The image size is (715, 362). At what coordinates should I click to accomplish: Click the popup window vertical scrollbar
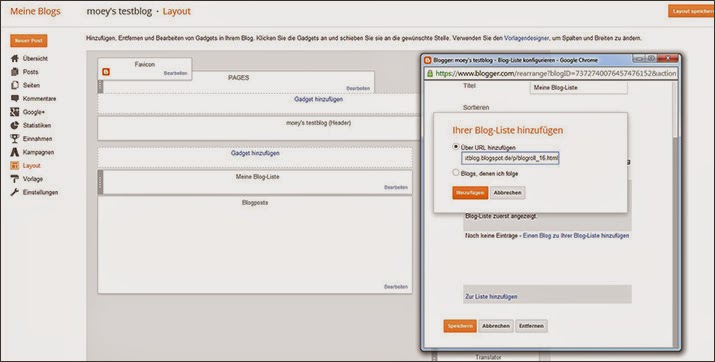pyautogui.click(x=675, y=213)
